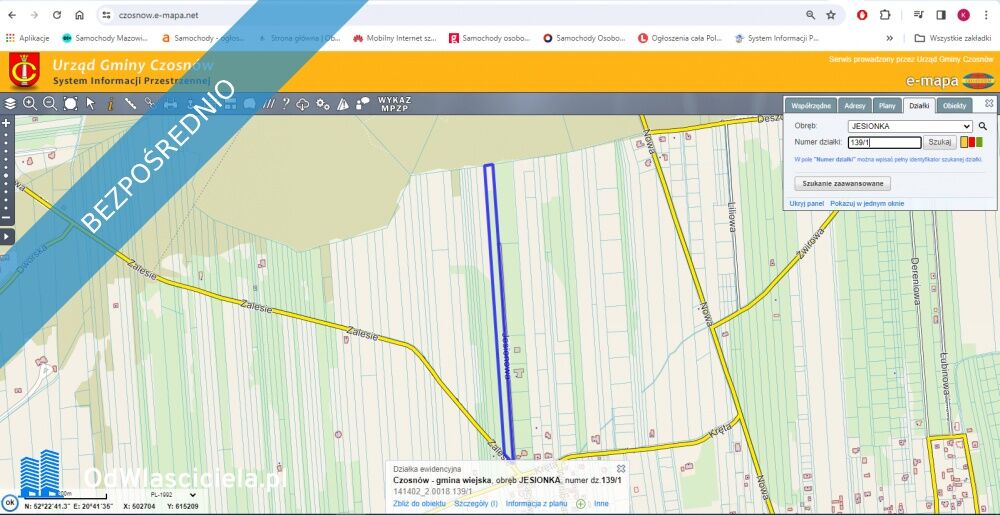
Task: Click the Ukryj panel link
Action: [806, 203]
